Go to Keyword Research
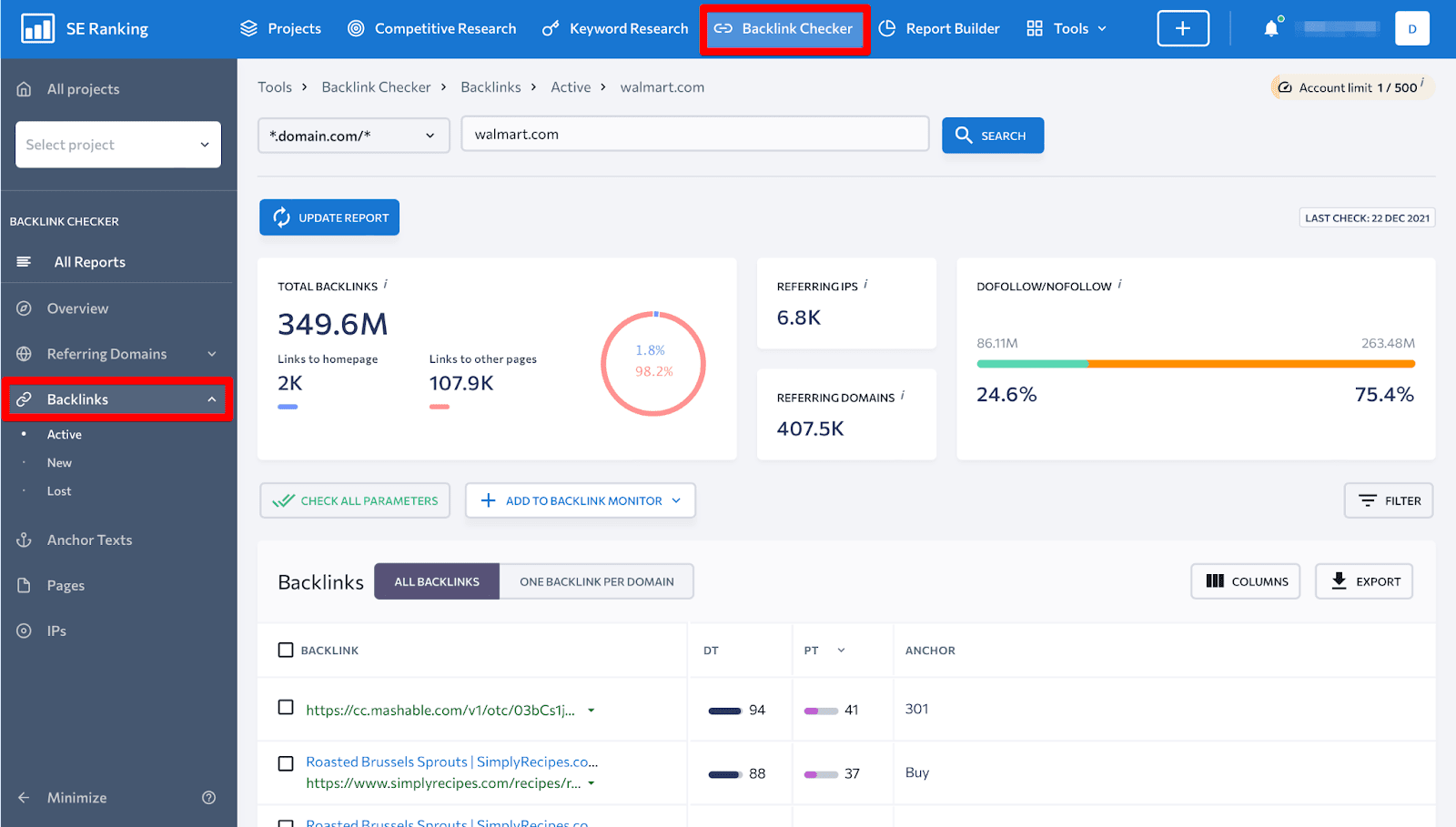 pyautogui.click(x=615, y=29)
